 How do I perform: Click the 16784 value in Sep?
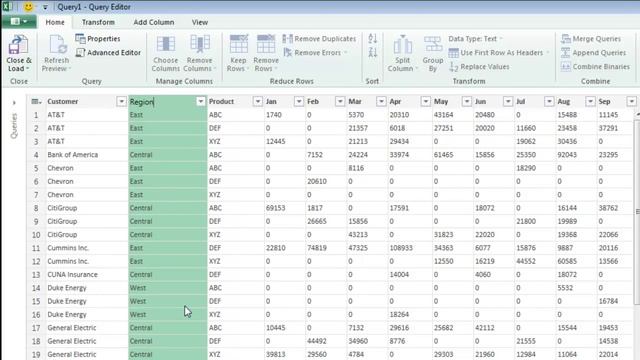608,301
